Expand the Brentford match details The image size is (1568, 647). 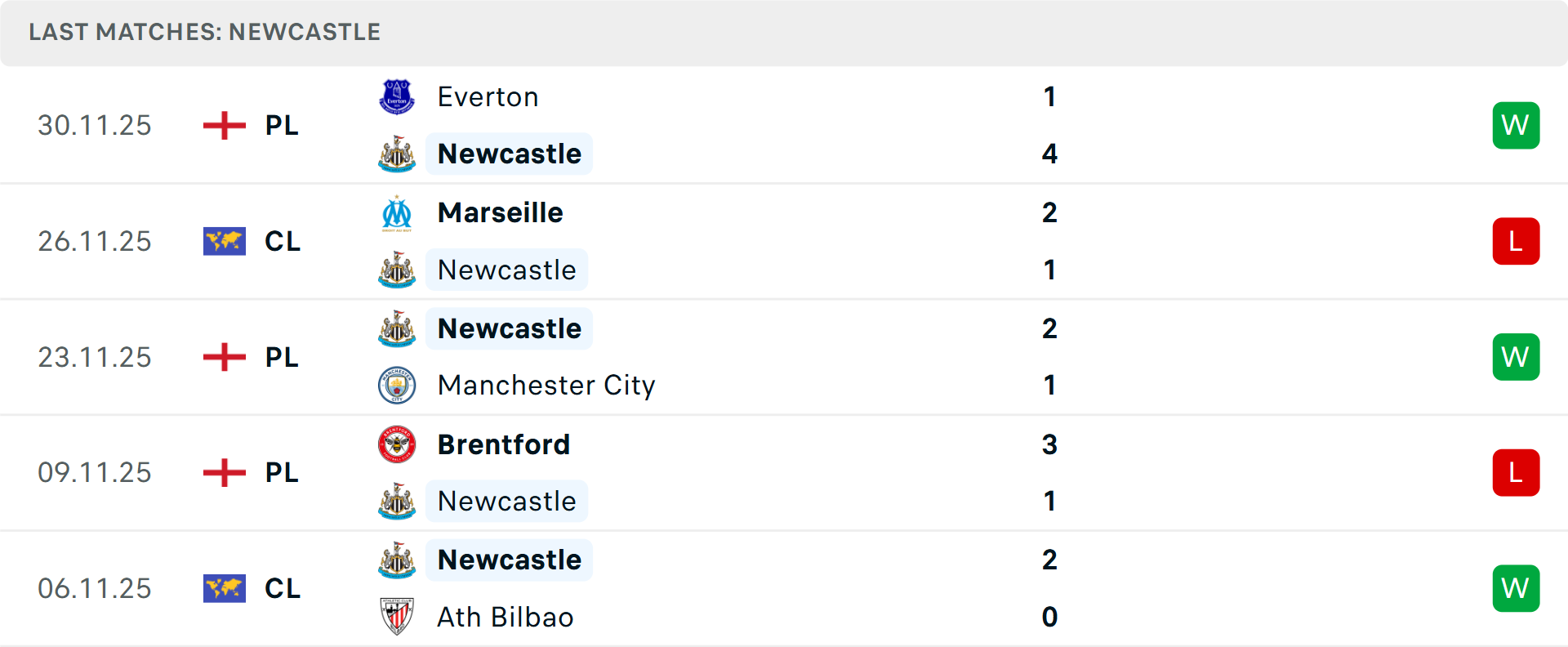784,473
